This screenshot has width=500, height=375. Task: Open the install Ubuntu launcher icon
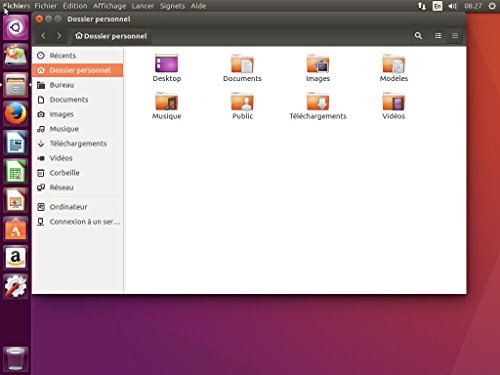coord(15,56)
